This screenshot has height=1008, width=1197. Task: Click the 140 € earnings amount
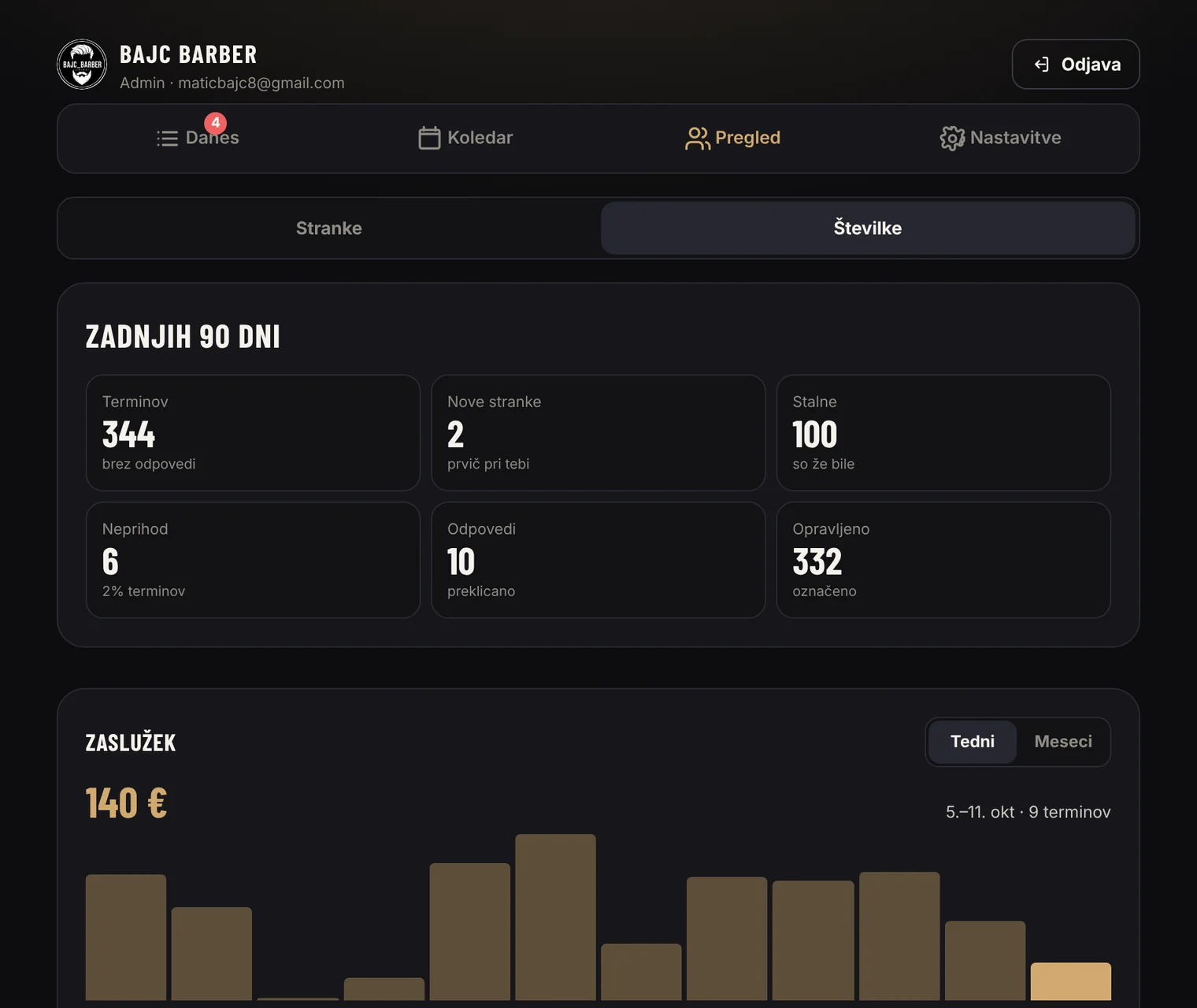126,803
